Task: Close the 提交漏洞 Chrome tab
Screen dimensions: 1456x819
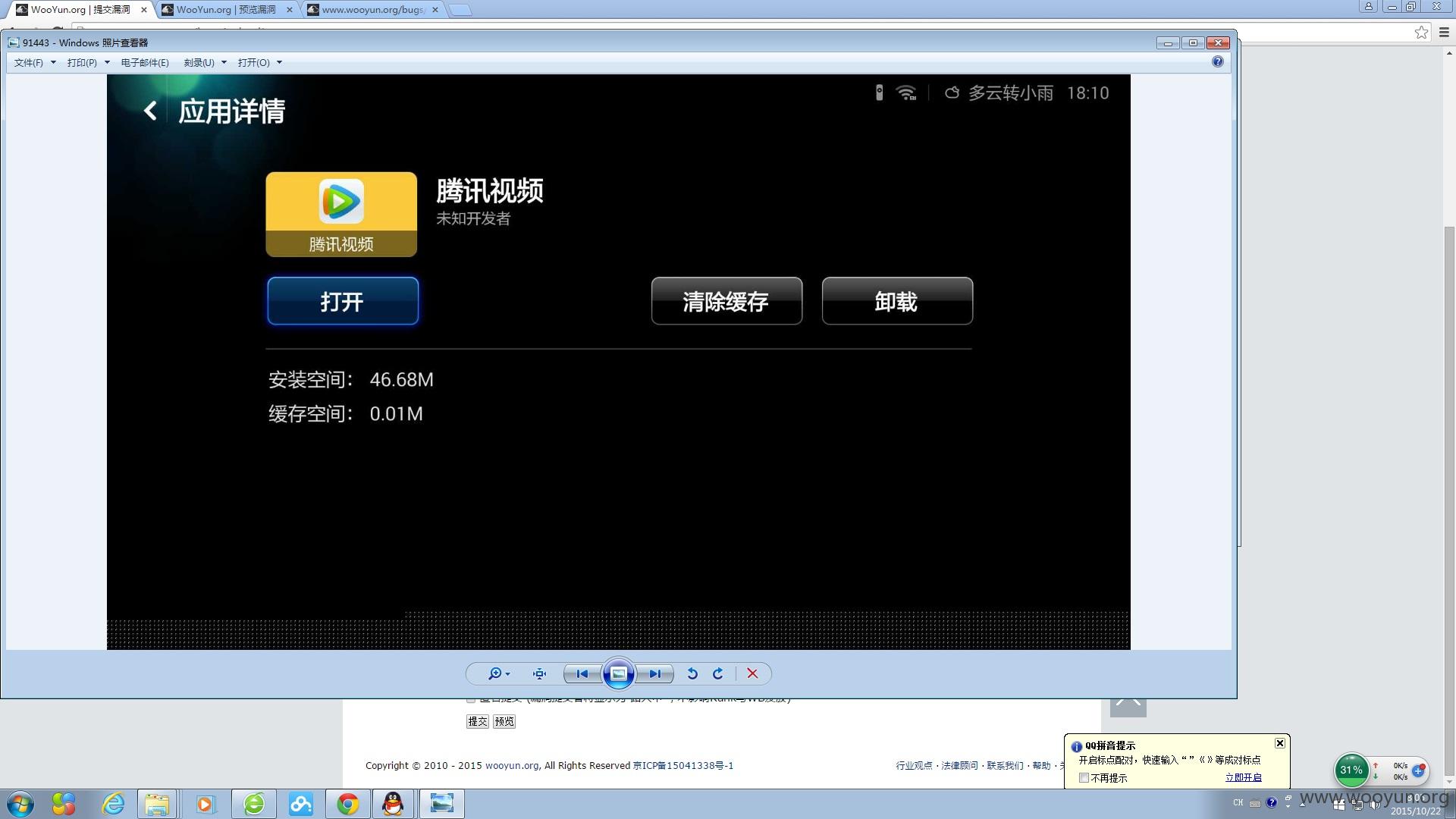Action: 144,10
